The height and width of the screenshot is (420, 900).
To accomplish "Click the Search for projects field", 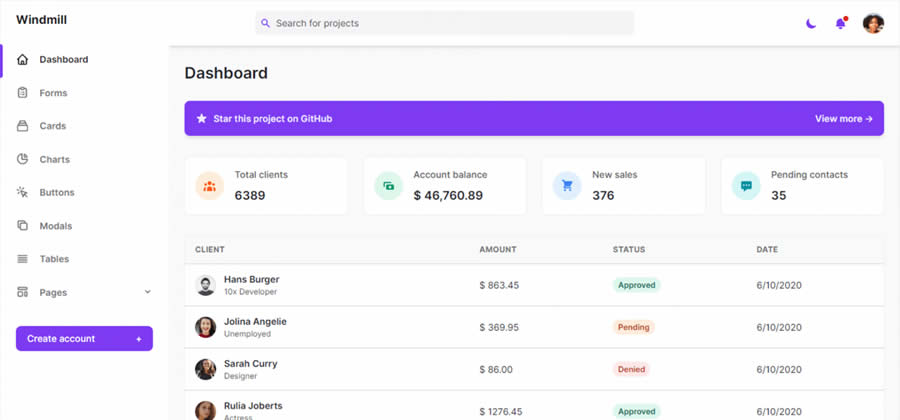I will [x=445, y=23].
